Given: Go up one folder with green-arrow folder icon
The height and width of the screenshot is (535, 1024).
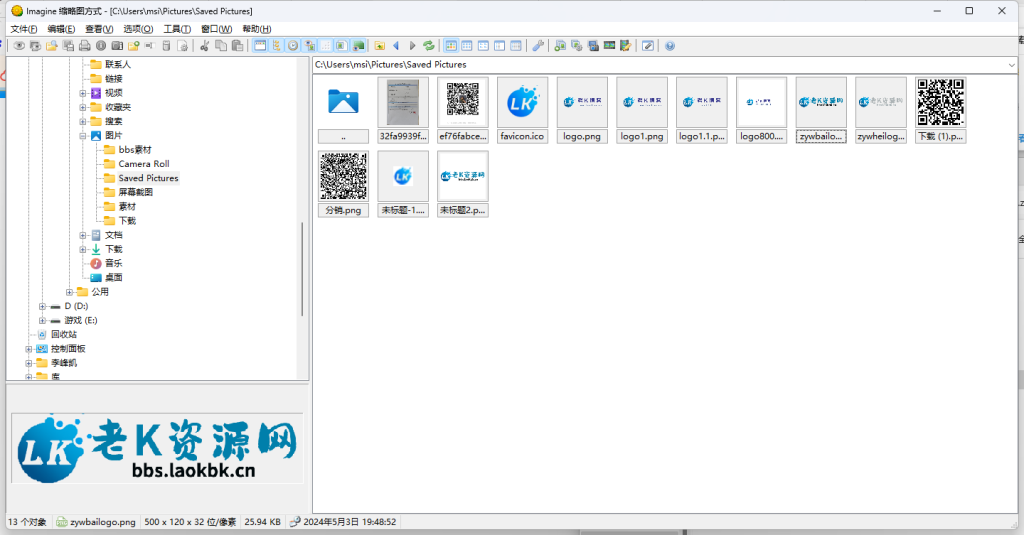Looking at the screenshot, I should coord(379,46).
